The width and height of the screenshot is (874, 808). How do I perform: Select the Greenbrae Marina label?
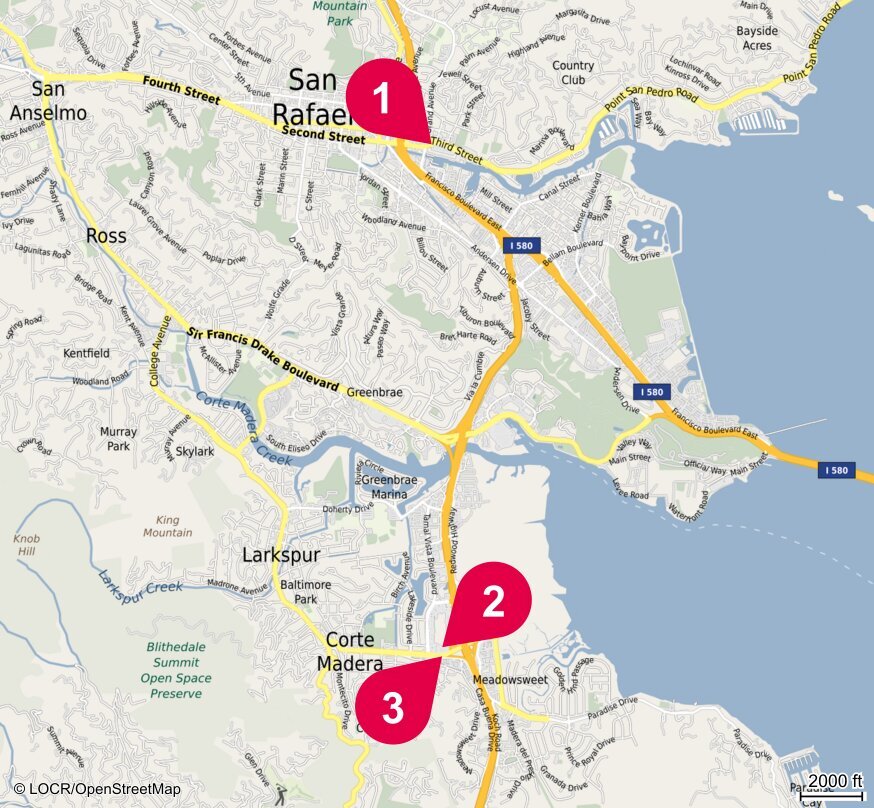click(x=389, y=486)
